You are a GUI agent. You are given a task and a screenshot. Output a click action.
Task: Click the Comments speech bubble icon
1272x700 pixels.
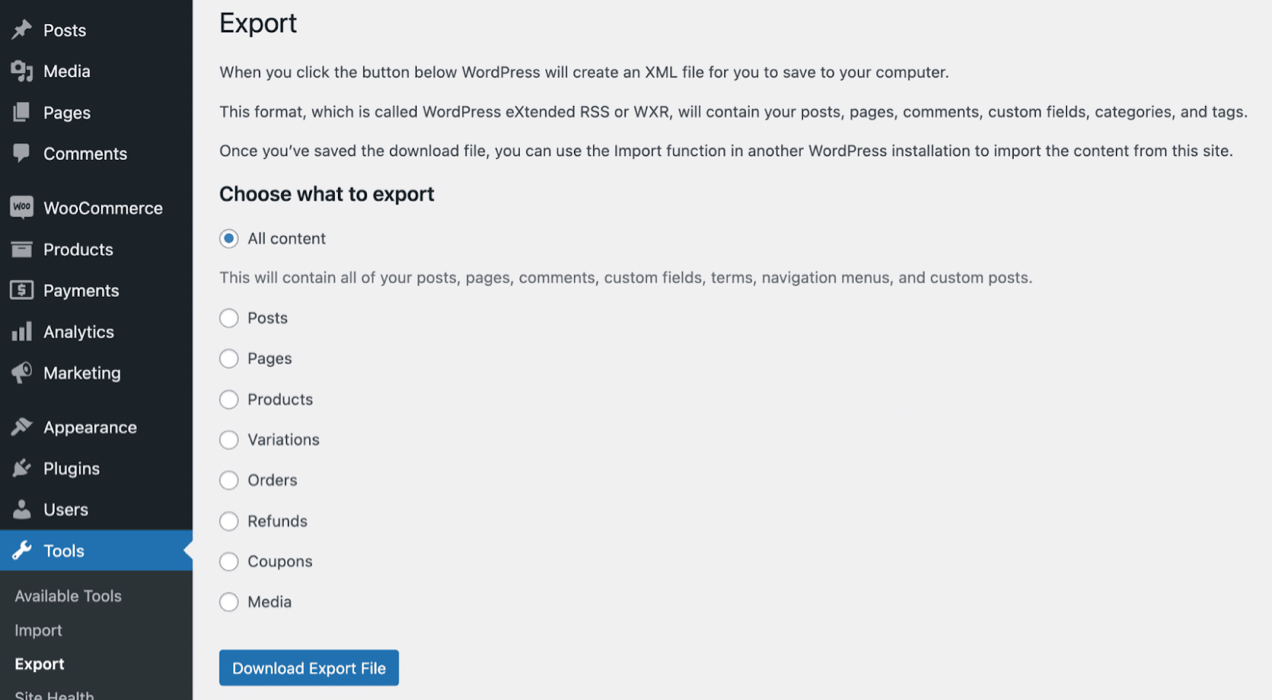pyautogui.click(x=21, y=153)
